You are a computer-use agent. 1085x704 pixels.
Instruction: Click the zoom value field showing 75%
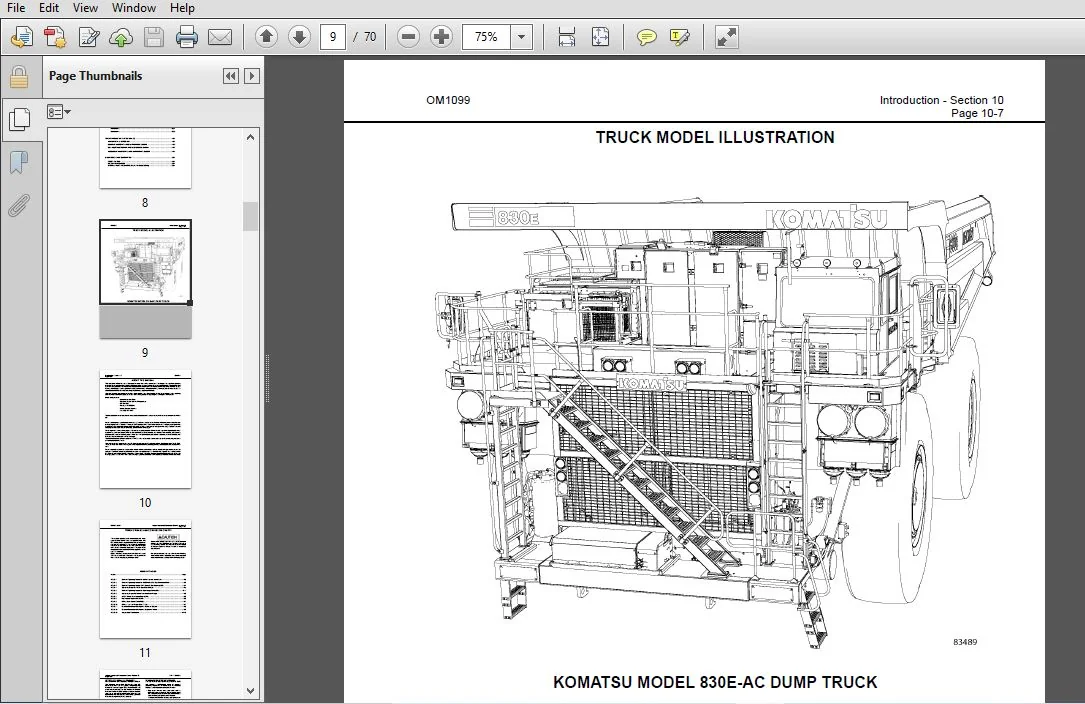tap(486, 37)
